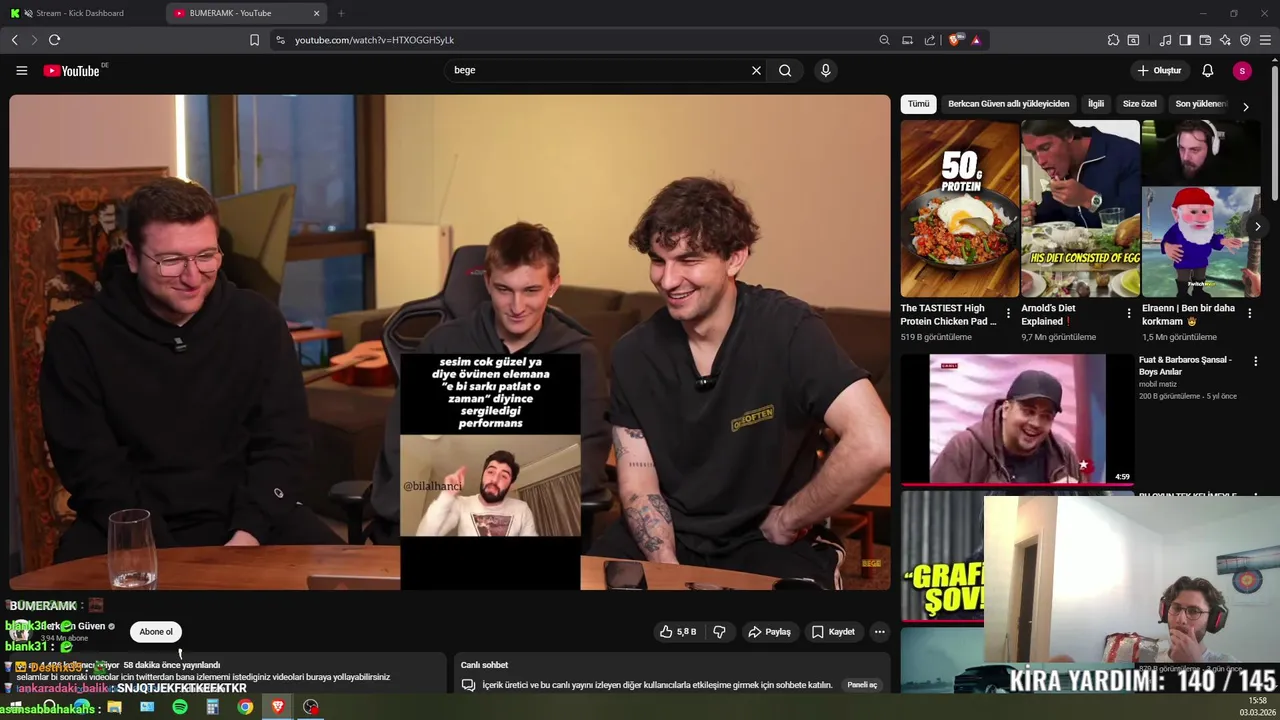
Task: Click the main video player
Action: pos(450,342)
